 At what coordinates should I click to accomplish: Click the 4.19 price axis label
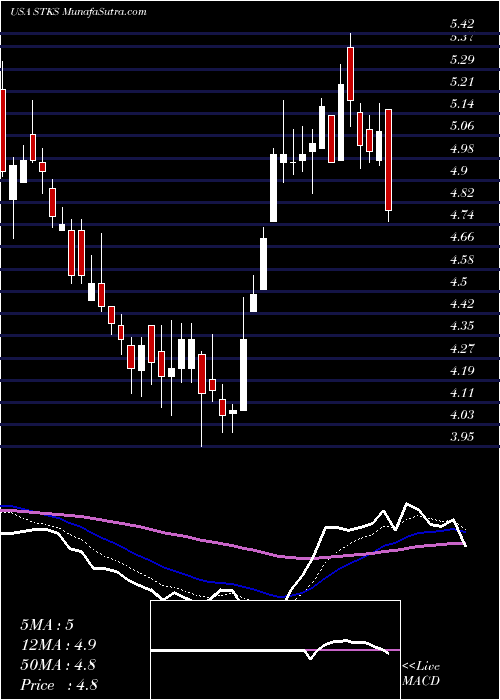pyautogui.click(x=462, y=371)
